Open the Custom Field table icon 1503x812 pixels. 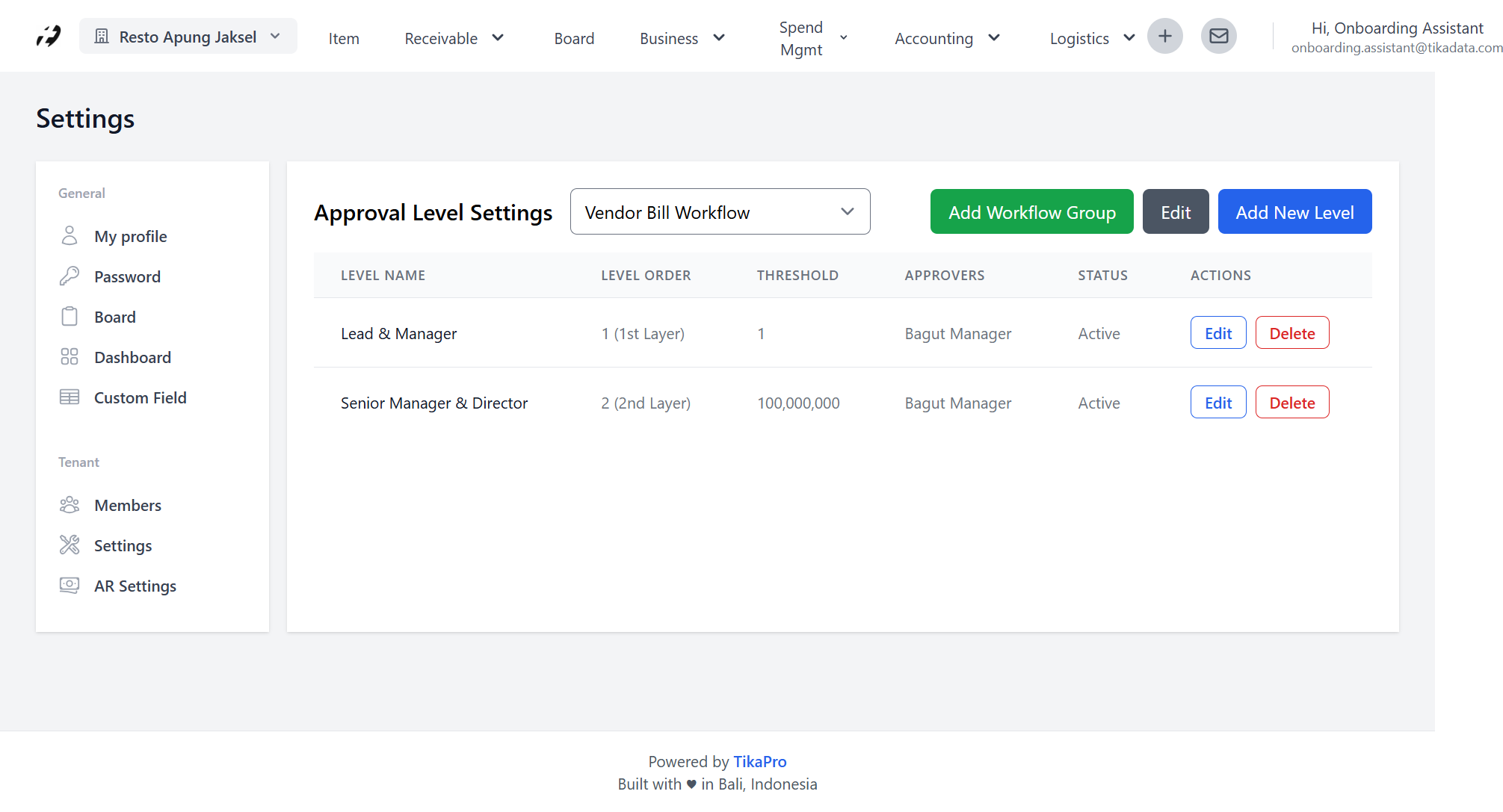pos(70,397)
